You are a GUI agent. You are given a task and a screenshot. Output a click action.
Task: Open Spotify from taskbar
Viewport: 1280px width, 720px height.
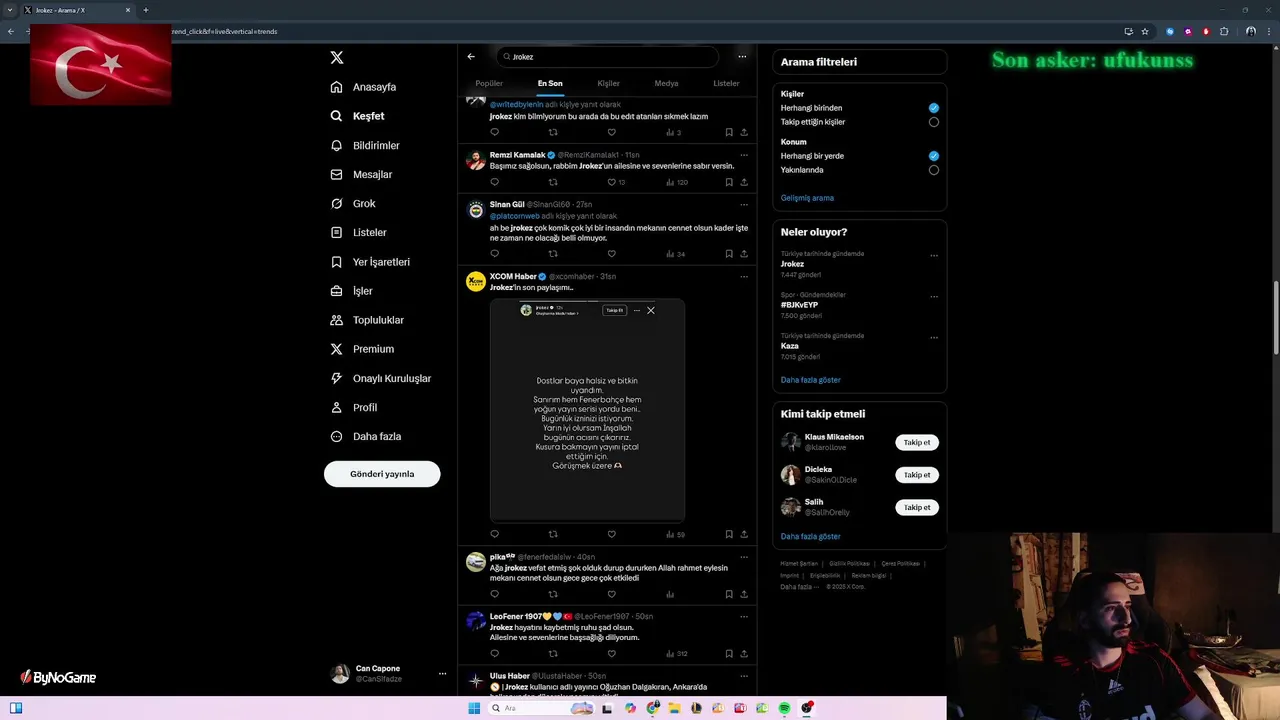(x=785, y=708)
